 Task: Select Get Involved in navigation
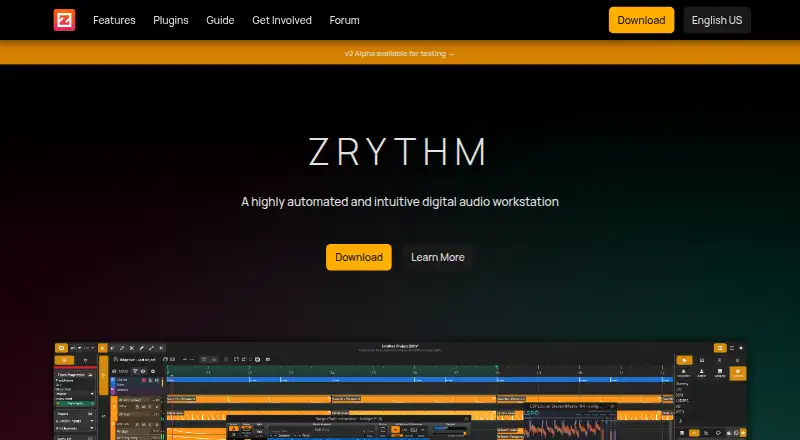tap(282, 20)
